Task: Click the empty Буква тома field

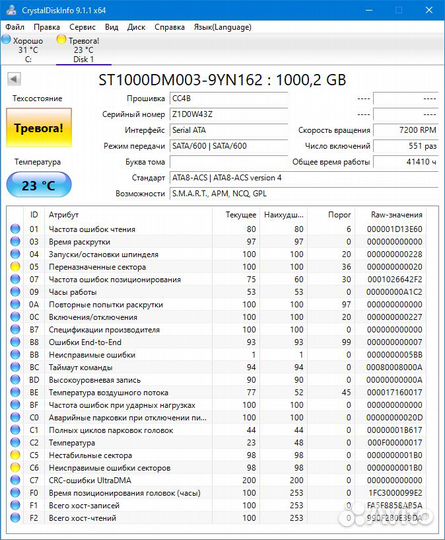Action: [x=229, y=162]
